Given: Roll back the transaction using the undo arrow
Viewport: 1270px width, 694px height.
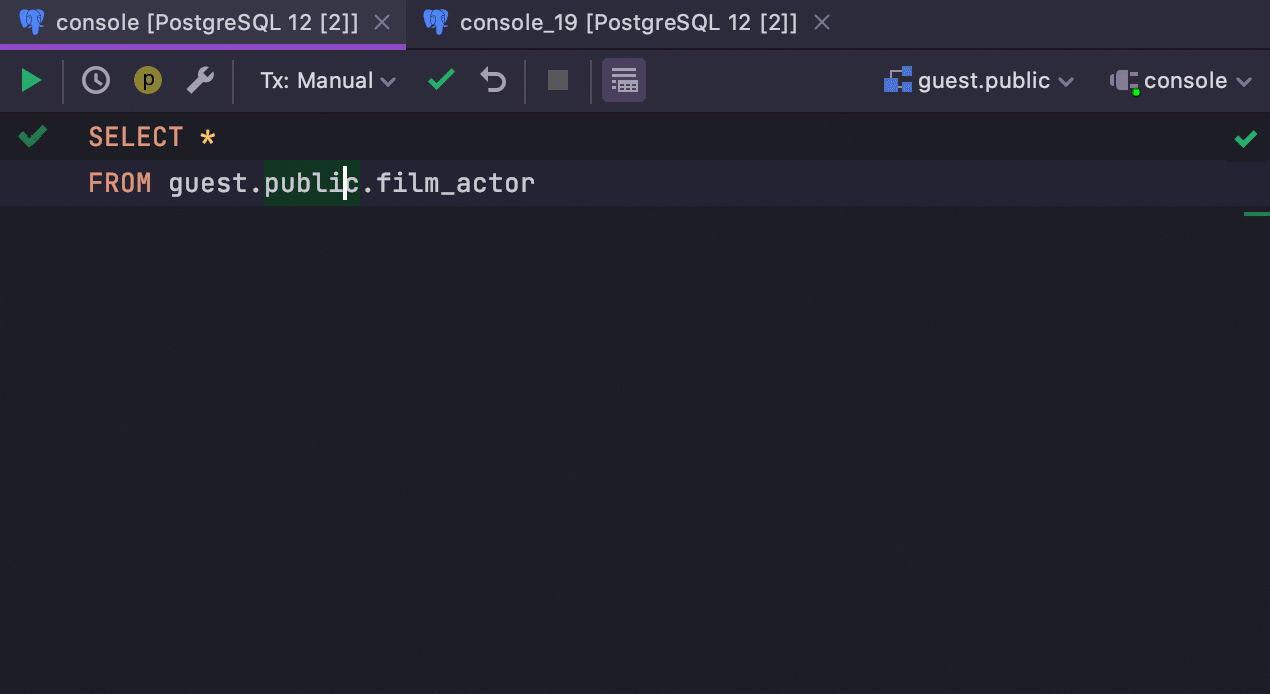Looking at the screenshot, I should (493, 80).
